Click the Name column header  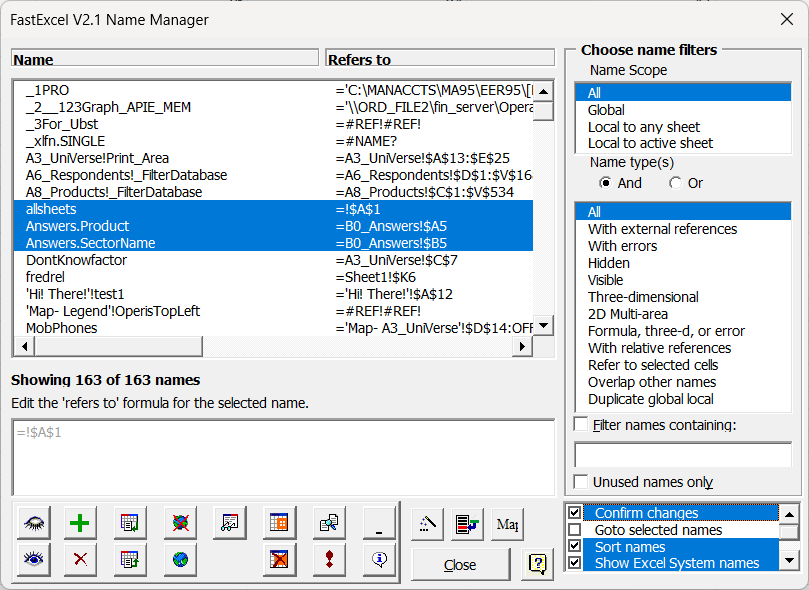[165, 58]
